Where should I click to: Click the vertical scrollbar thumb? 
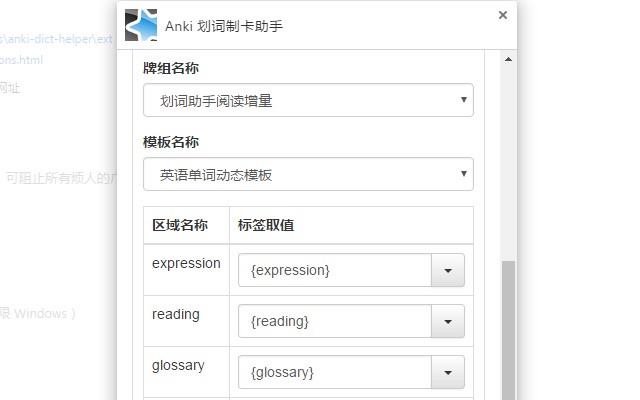[x=508, y=330]
